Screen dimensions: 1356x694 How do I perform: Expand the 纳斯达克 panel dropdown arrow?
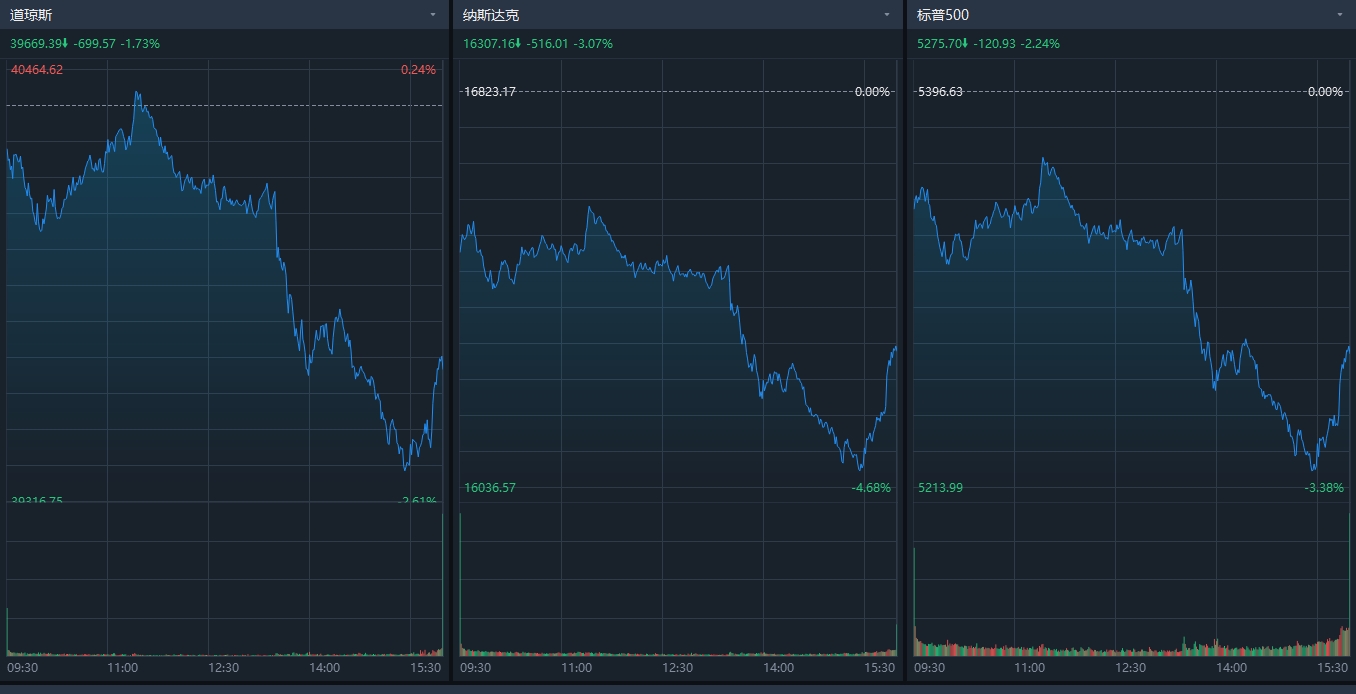tap(886, 15)
